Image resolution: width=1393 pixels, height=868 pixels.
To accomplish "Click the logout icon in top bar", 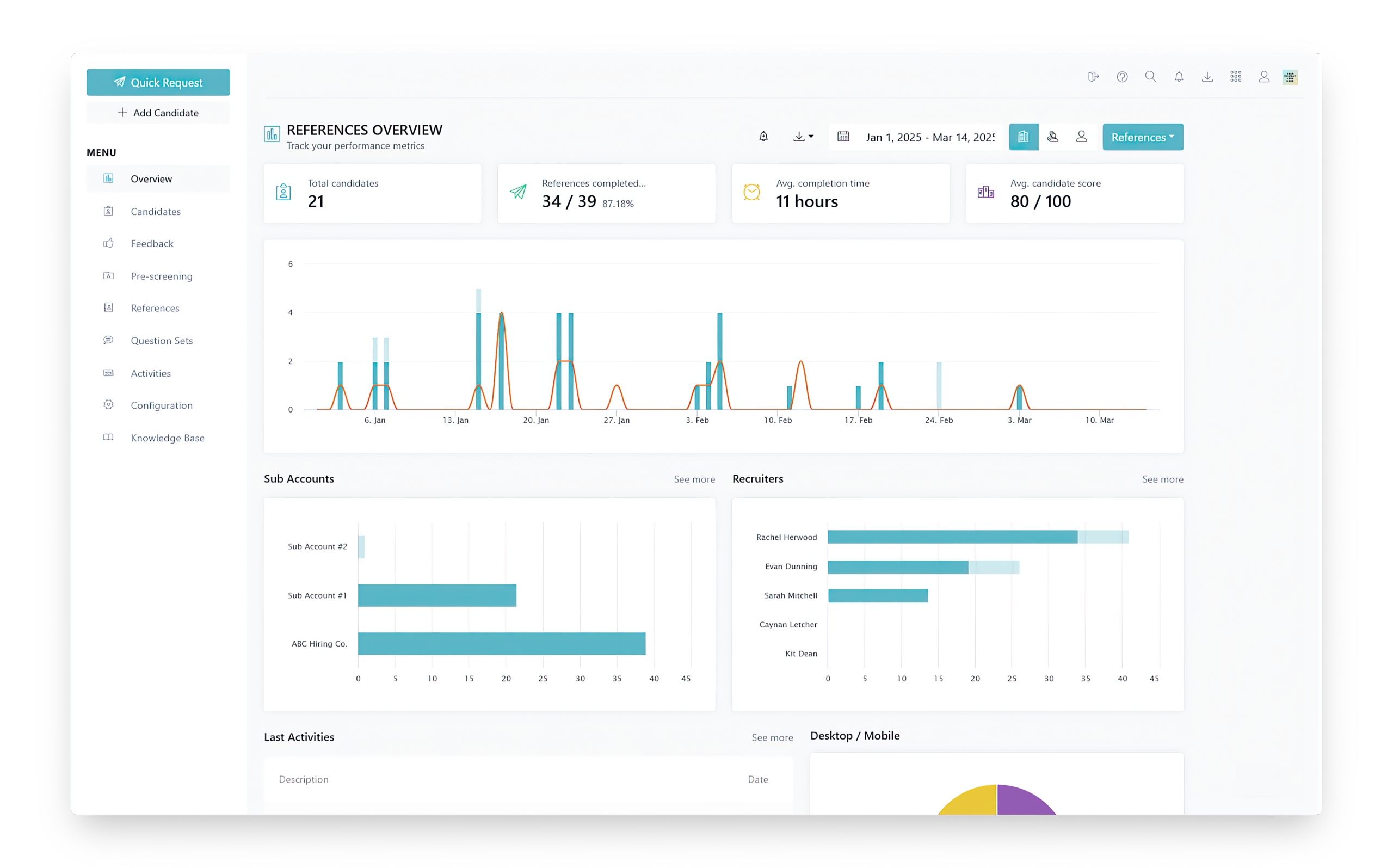I will [1093, 77].
